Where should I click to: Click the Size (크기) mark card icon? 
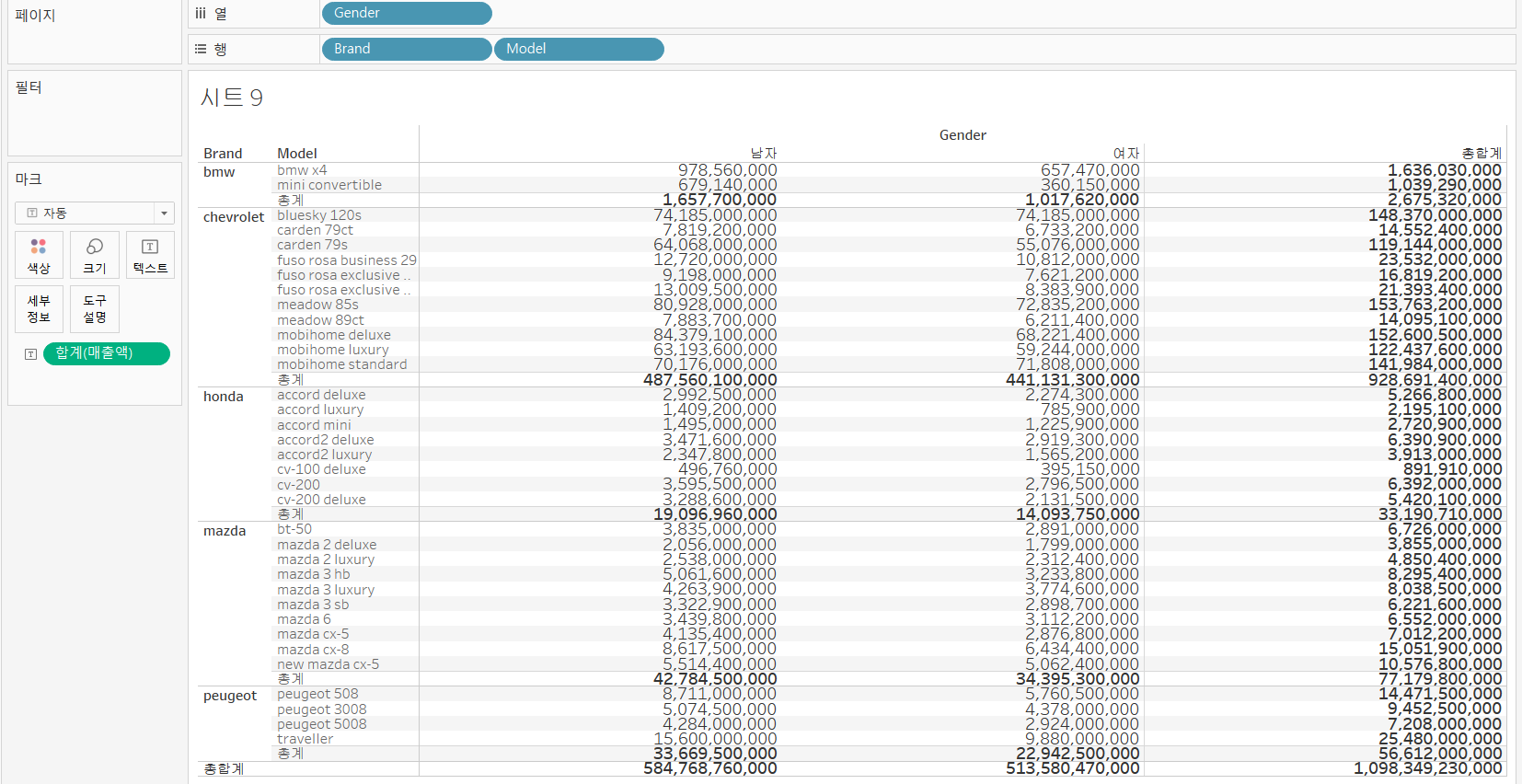95,255
